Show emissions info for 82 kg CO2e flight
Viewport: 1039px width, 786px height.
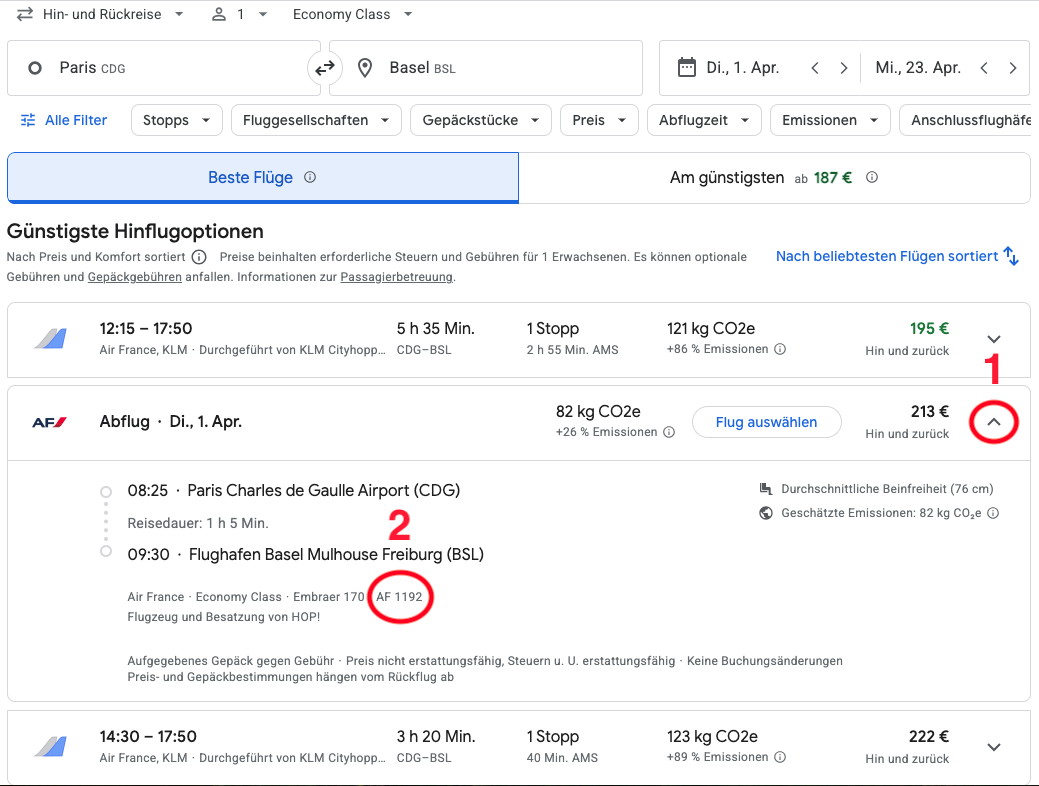[x=669, y=432]
